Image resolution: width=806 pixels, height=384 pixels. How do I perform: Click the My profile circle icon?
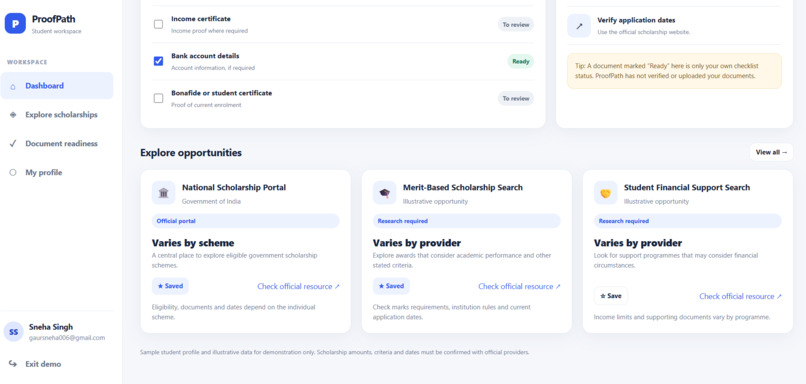(13, 173)
